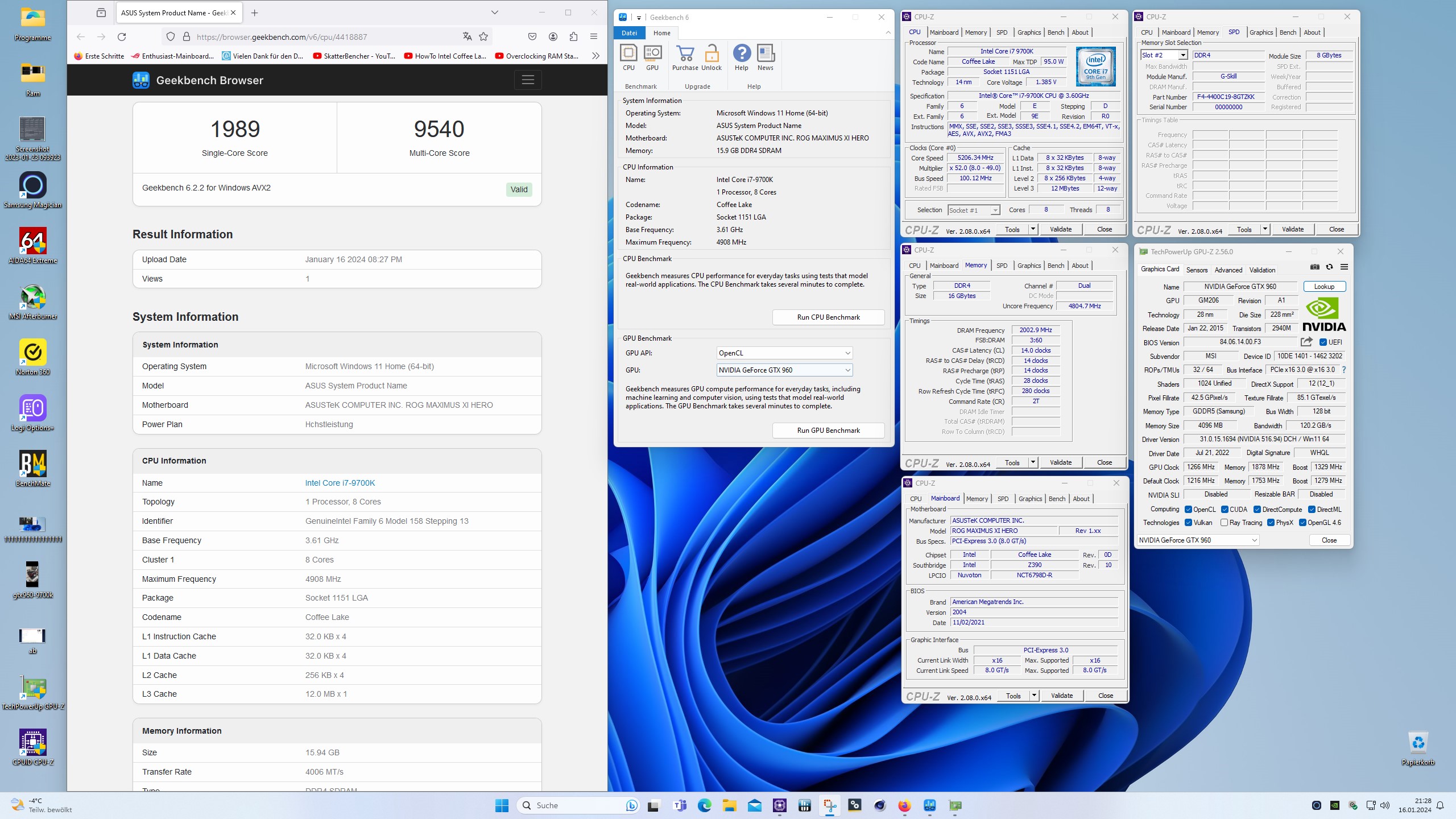The height and width of the screenshot is (819, 1456).
Task: Open Samsung Magician desktop icon
Action: coord(33,190)
